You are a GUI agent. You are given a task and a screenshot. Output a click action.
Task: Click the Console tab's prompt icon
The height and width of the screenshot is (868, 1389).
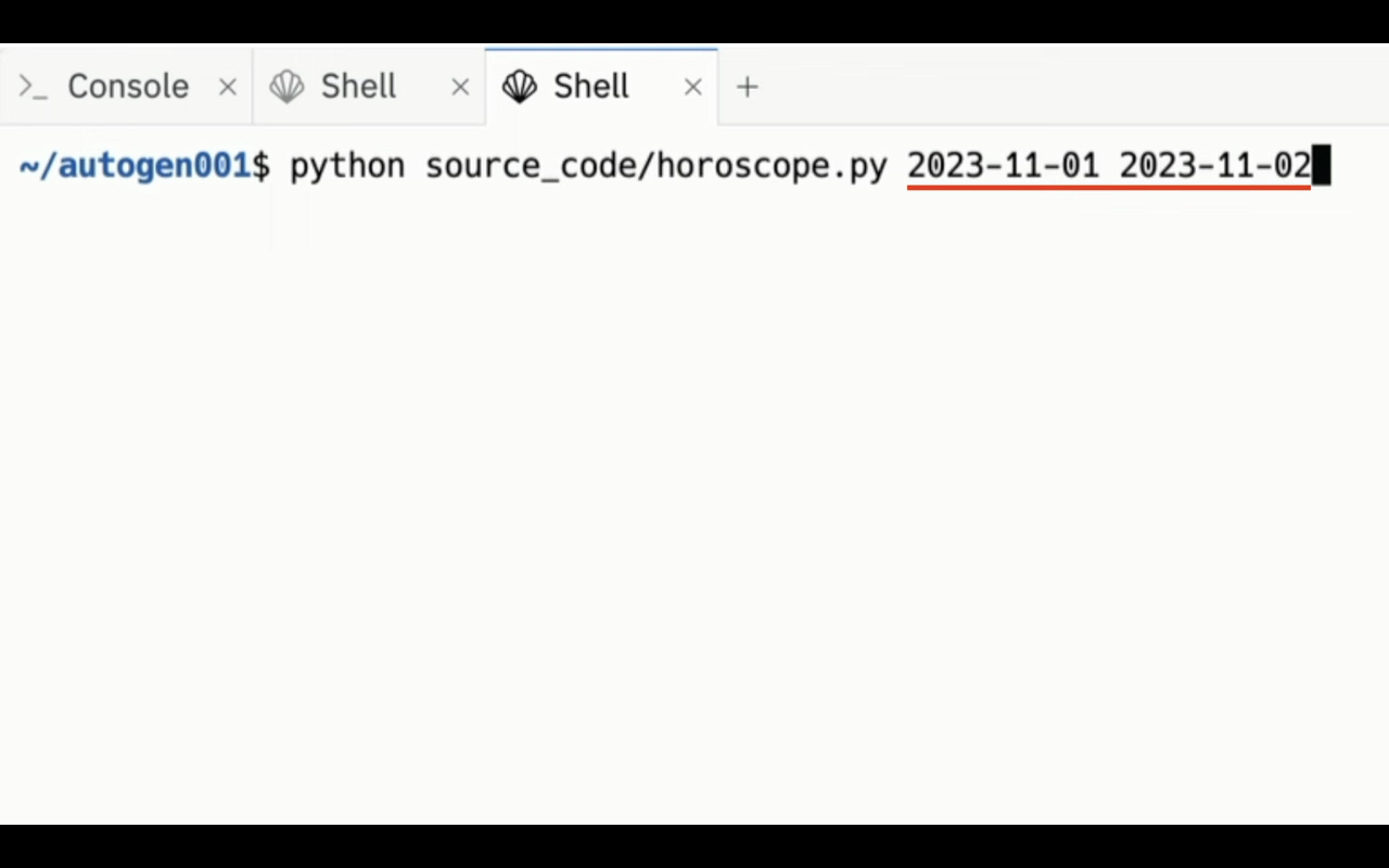pyautogui.click(x=33, y=87)
